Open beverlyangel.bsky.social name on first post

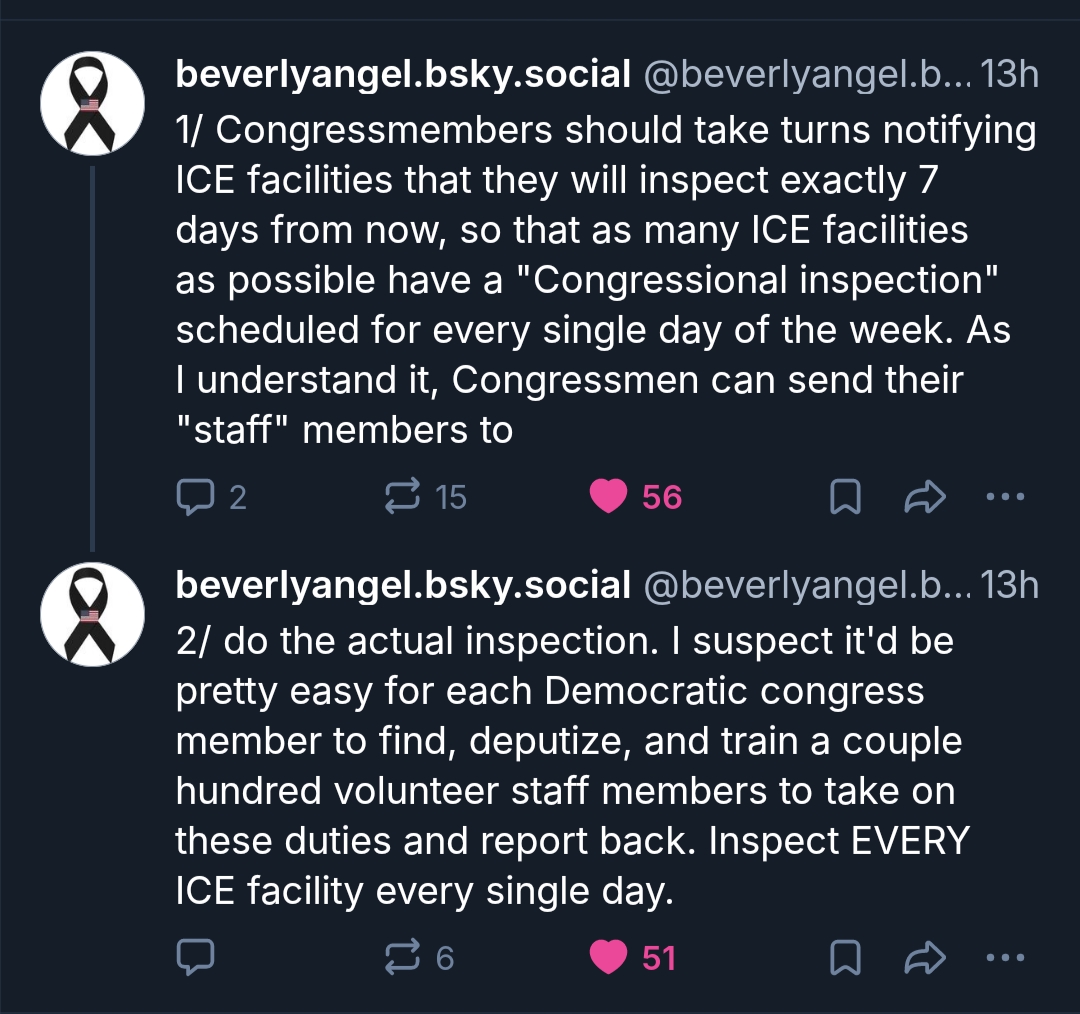(x=403, y=74)
